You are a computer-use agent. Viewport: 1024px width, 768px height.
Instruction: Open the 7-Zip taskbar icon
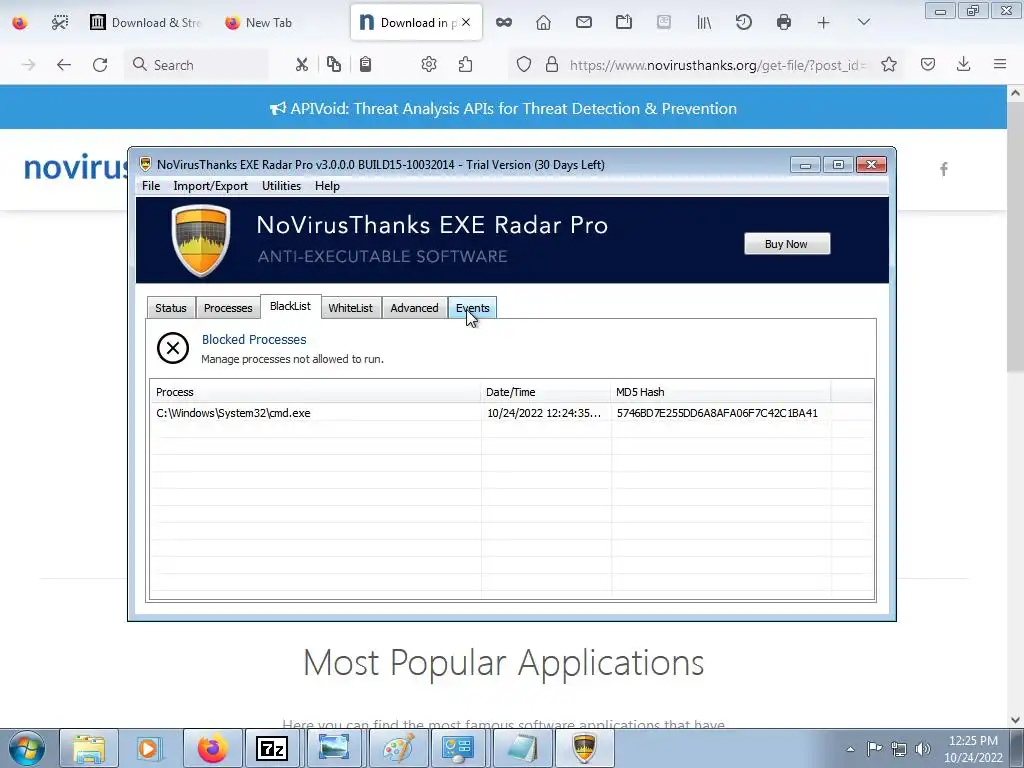(272, 748)
